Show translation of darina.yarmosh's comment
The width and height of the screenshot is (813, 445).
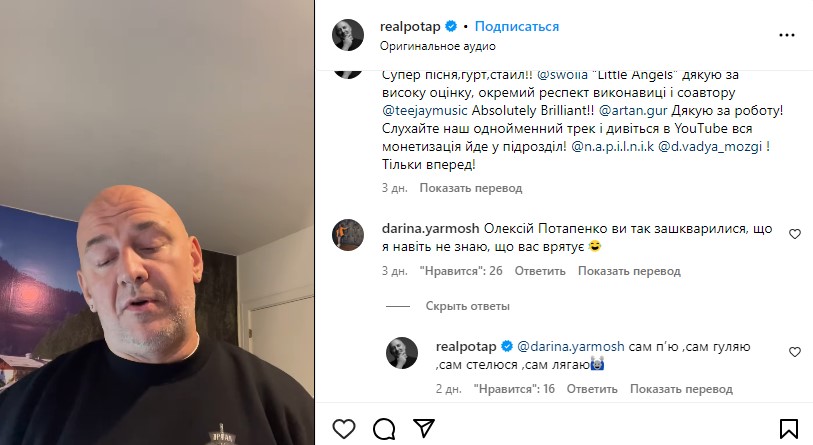point(629,271)
